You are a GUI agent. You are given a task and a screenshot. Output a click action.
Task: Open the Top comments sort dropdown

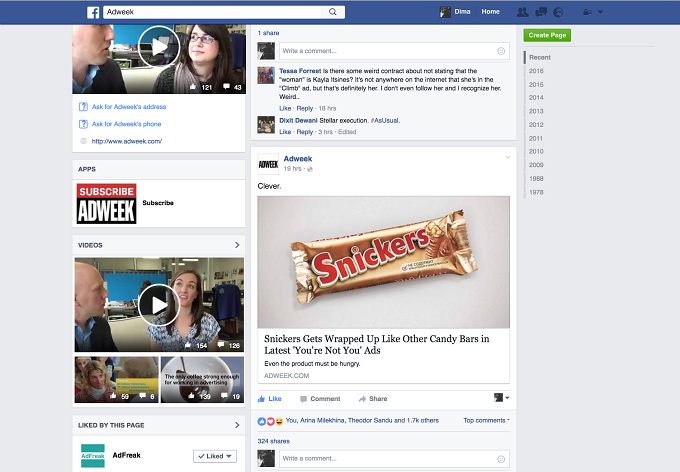click(x=486, y=420)
